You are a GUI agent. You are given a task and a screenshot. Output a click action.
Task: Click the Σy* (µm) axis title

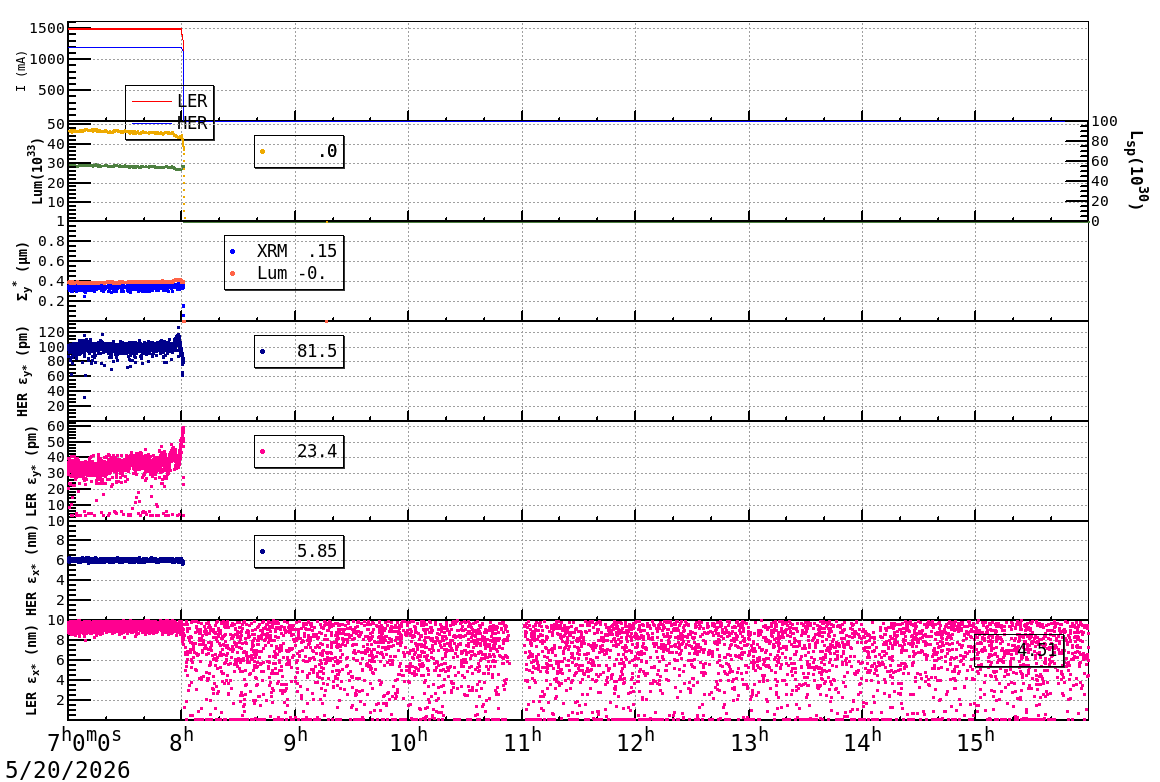[23, 271]
